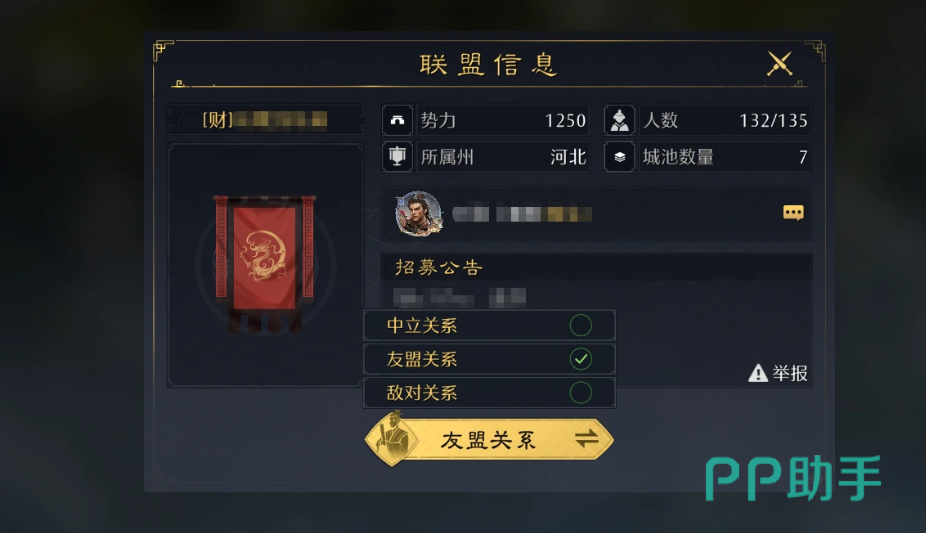Select the 敌对关系 hostile radio option
The width and height of the screenshot is (926, 533).
tap(581, 393)
